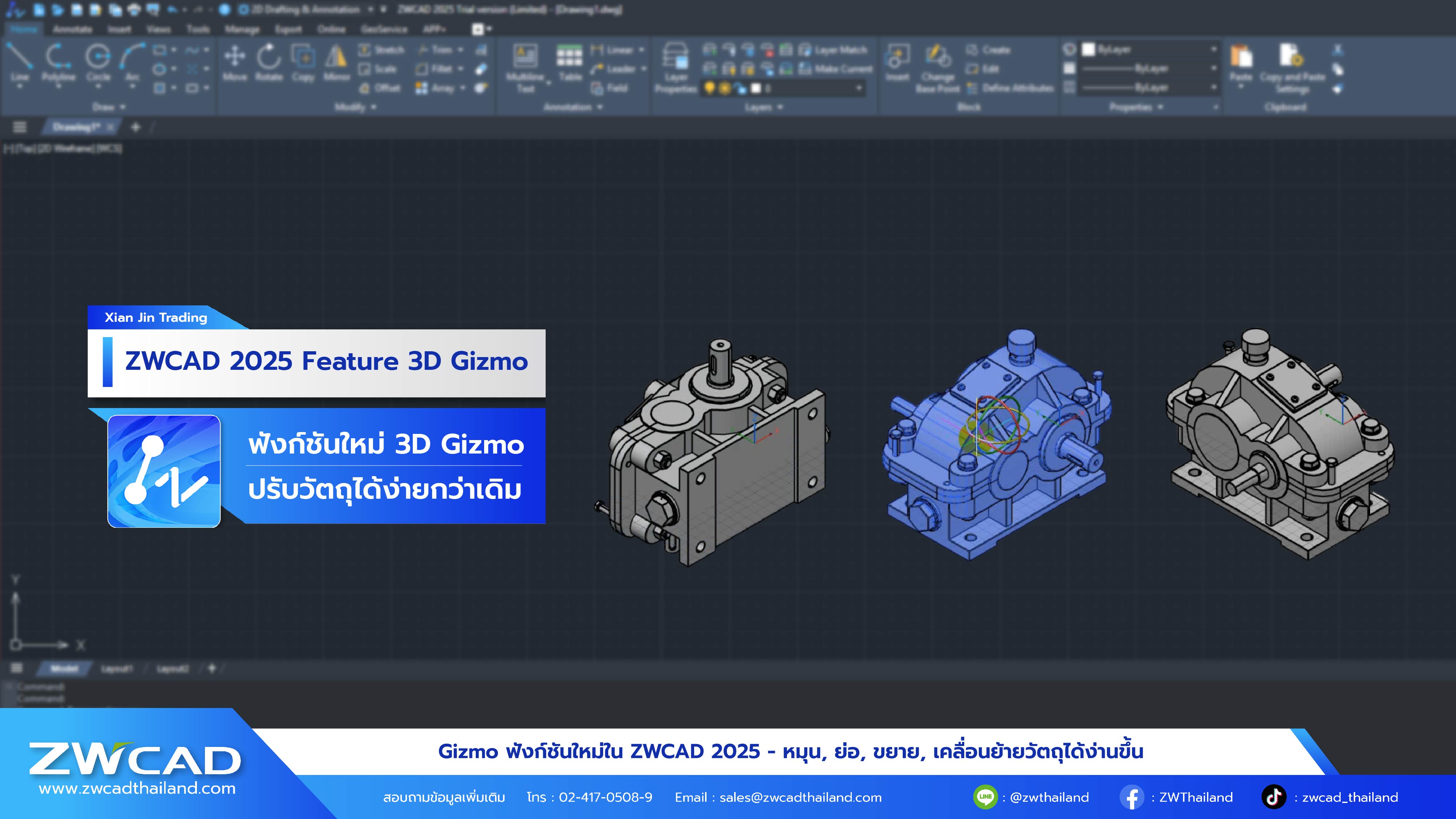The image size is (1456, 819).
Task: Expand the Draw panel
Action: pos(108,107)
